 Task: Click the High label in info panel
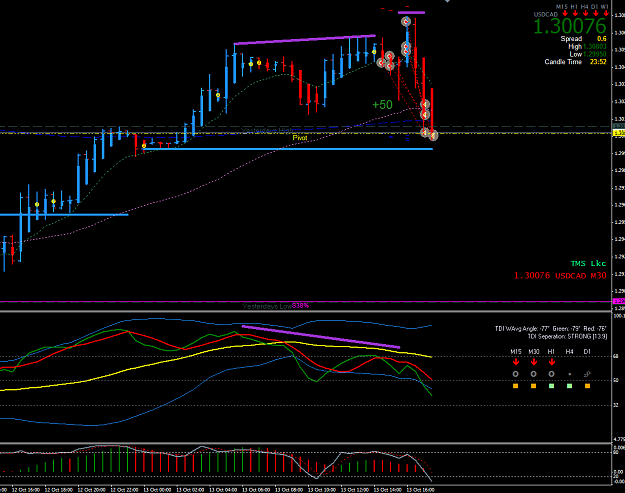coord(575,47)
